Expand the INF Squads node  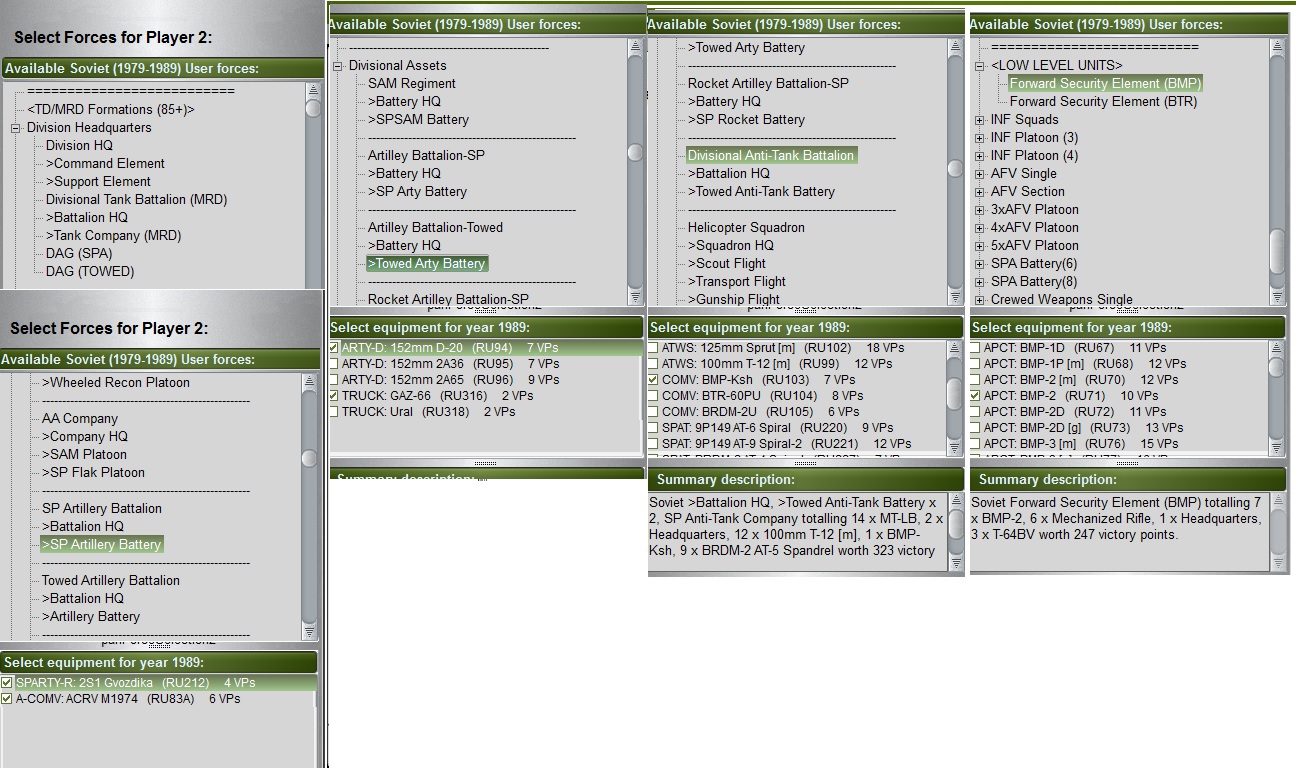tap(980, 120)
